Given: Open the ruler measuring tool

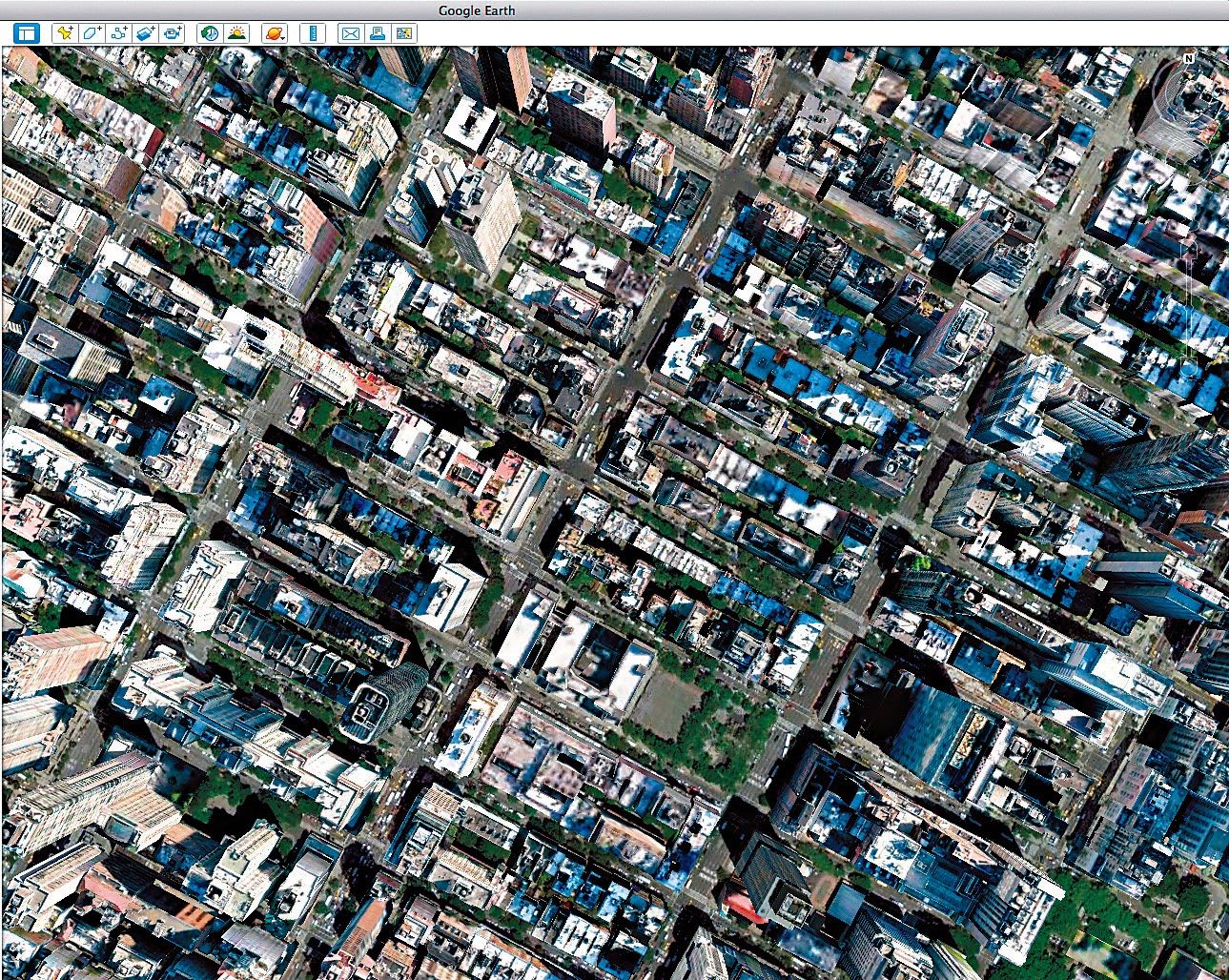Looking at the screenshot, I should click(313, 33).
